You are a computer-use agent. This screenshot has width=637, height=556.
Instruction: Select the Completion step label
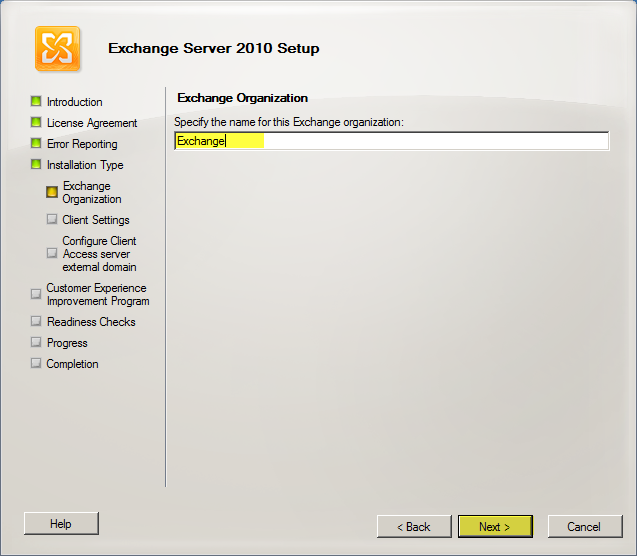click(x=72, y=364)
